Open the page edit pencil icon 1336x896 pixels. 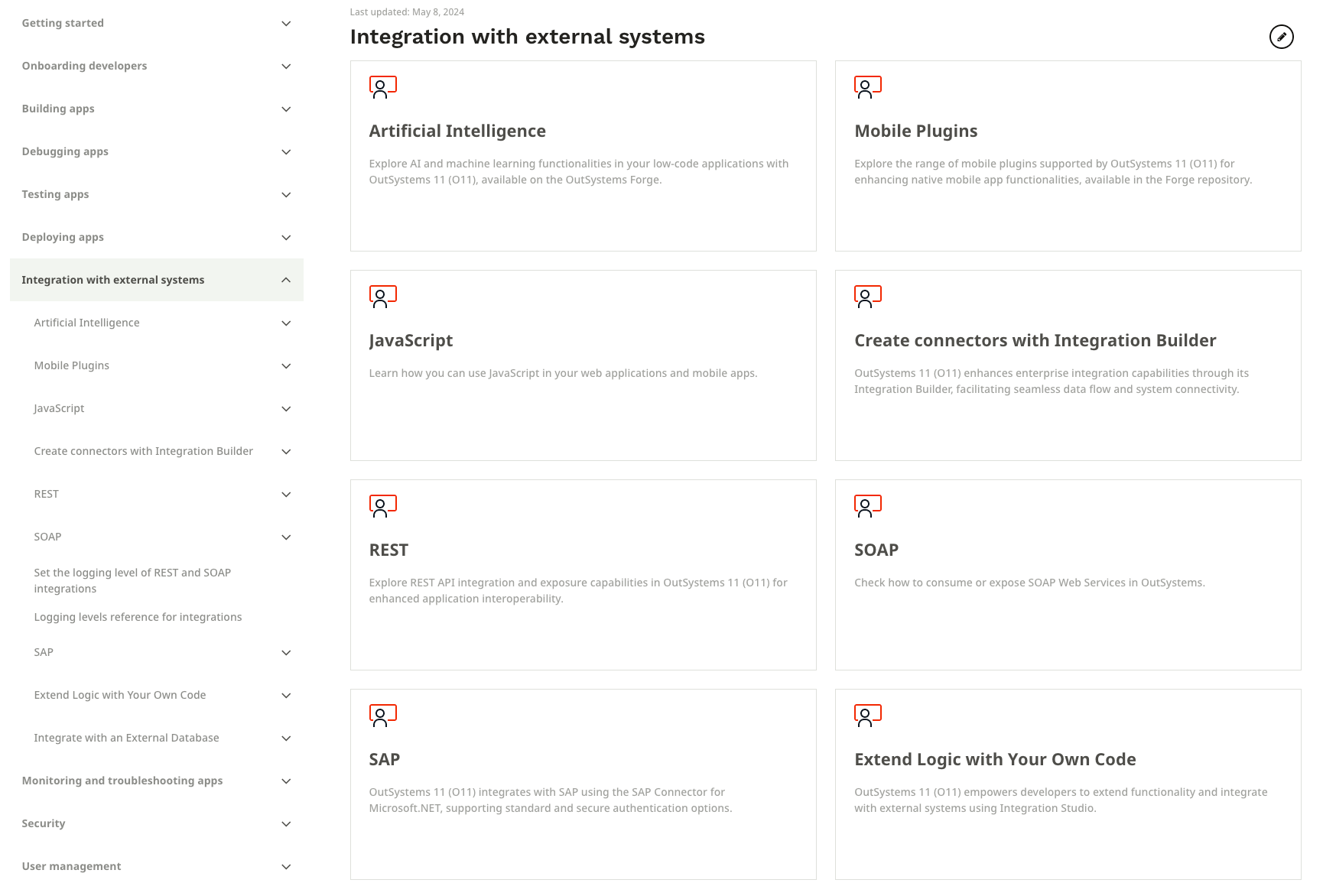(1282, 36)
